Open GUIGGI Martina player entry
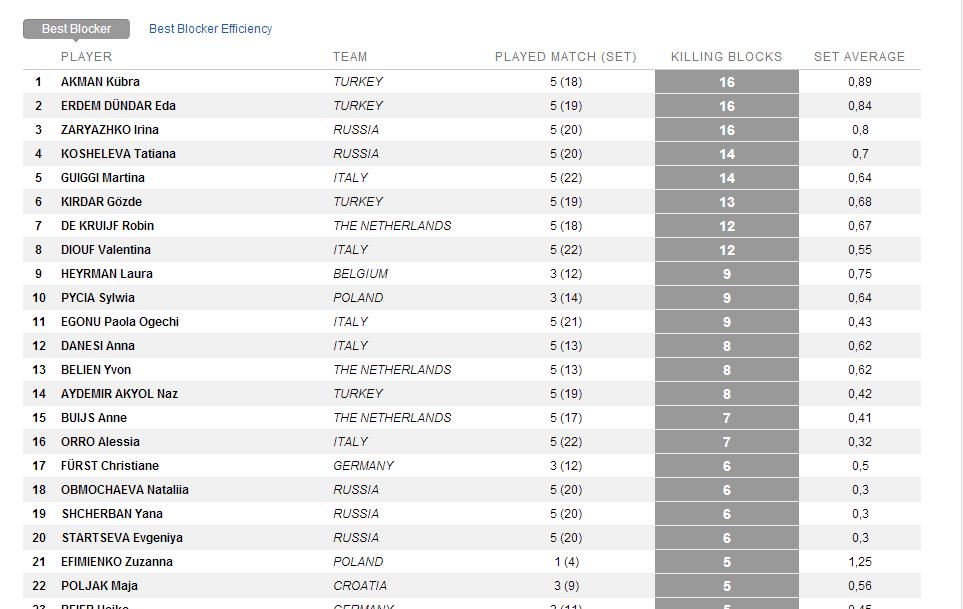 pyautogui.click(x=103, y=177)
